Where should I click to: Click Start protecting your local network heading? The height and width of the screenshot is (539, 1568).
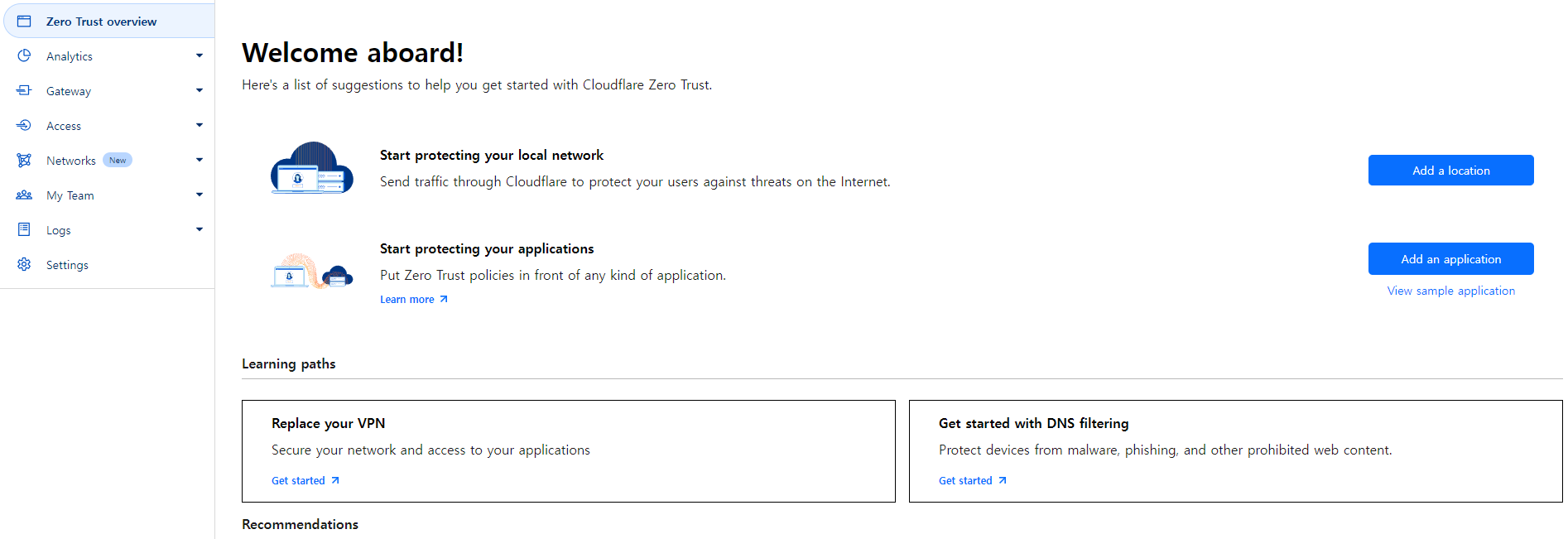[x=492, y=155]
